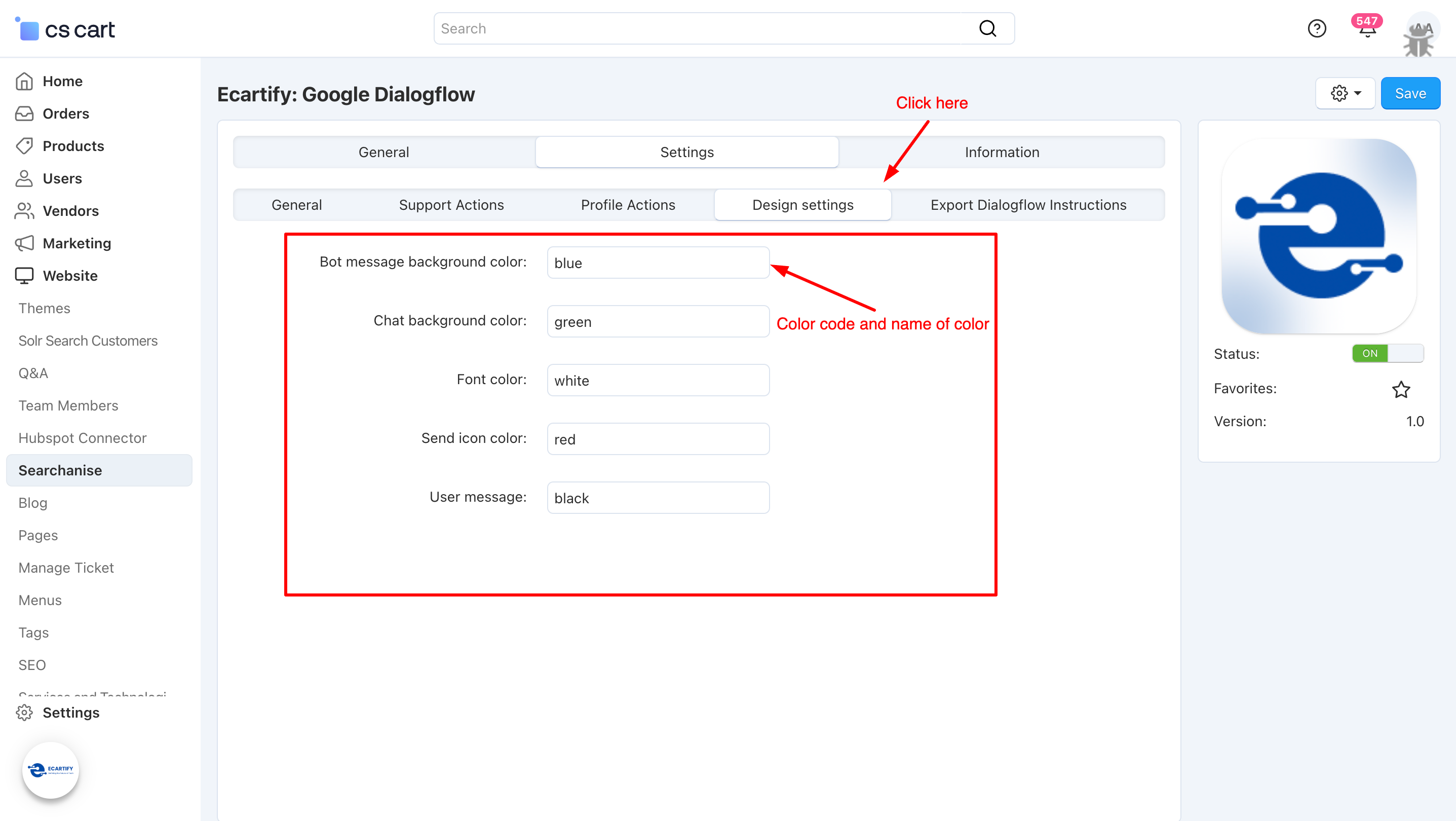Open the Support Actions sub-tab
This screenshot has width=1456, height=821.
[x=451, y=205]
